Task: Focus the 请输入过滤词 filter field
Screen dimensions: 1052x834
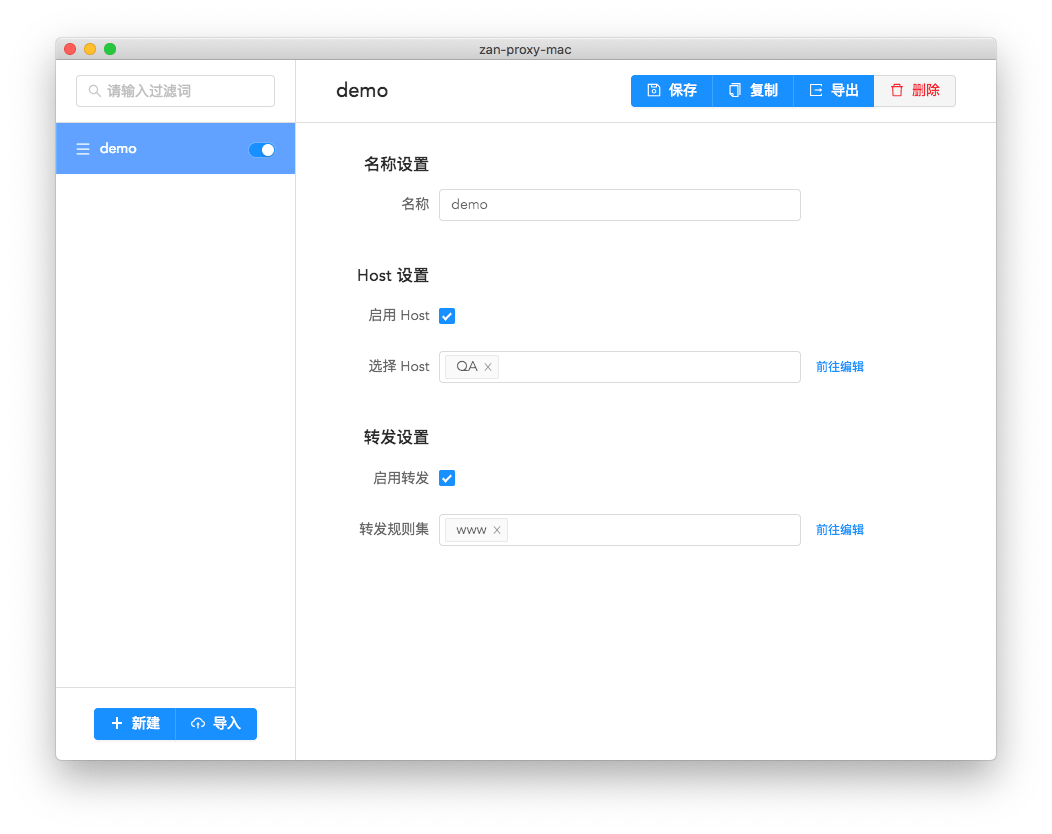Action: point(175,91)
